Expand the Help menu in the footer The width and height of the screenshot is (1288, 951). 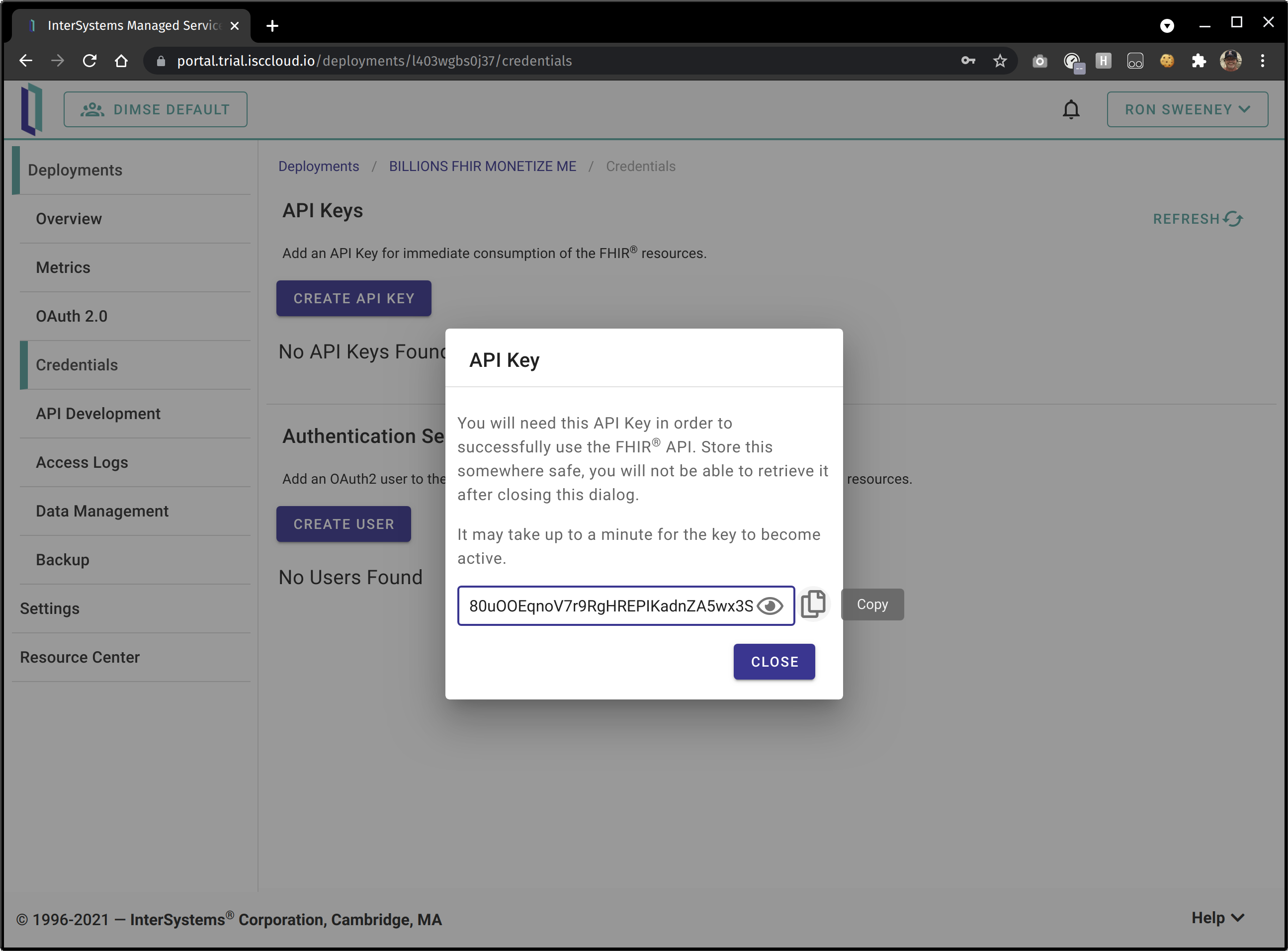tap(1218, 918)
